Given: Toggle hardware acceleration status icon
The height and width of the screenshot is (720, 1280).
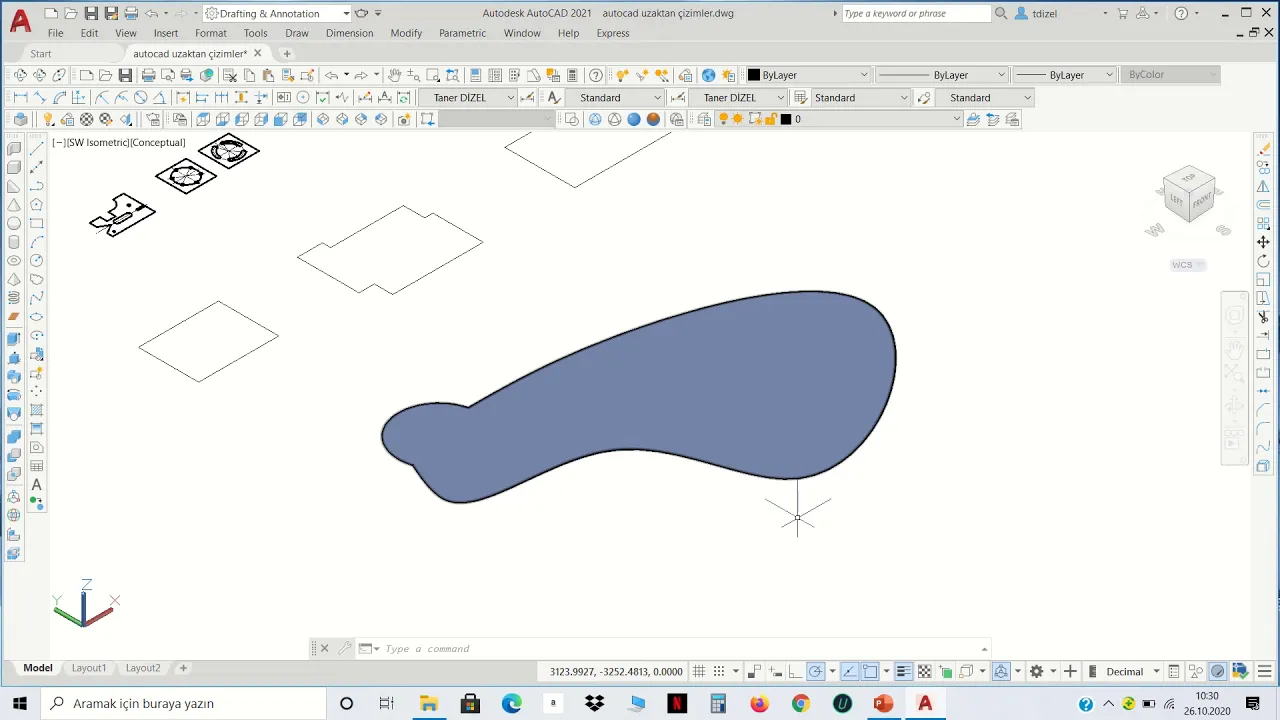Looking at the screenshot, I should 1218,671.
